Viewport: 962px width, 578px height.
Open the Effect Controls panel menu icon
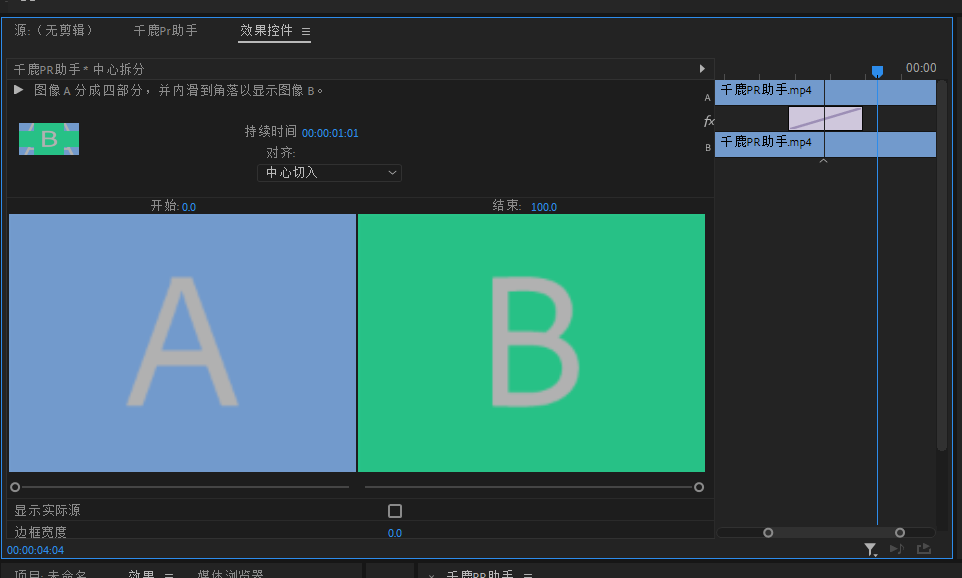click(x=306, y=31)
